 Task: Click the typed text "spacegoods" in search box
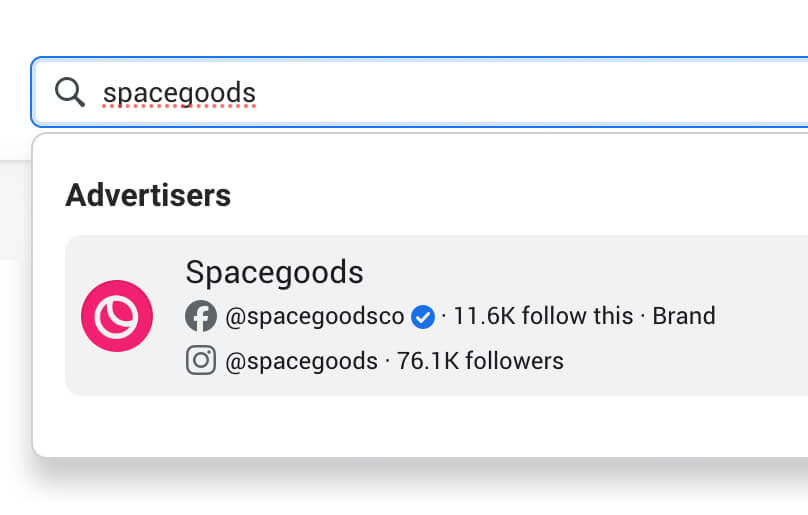[x=180, y=93]
